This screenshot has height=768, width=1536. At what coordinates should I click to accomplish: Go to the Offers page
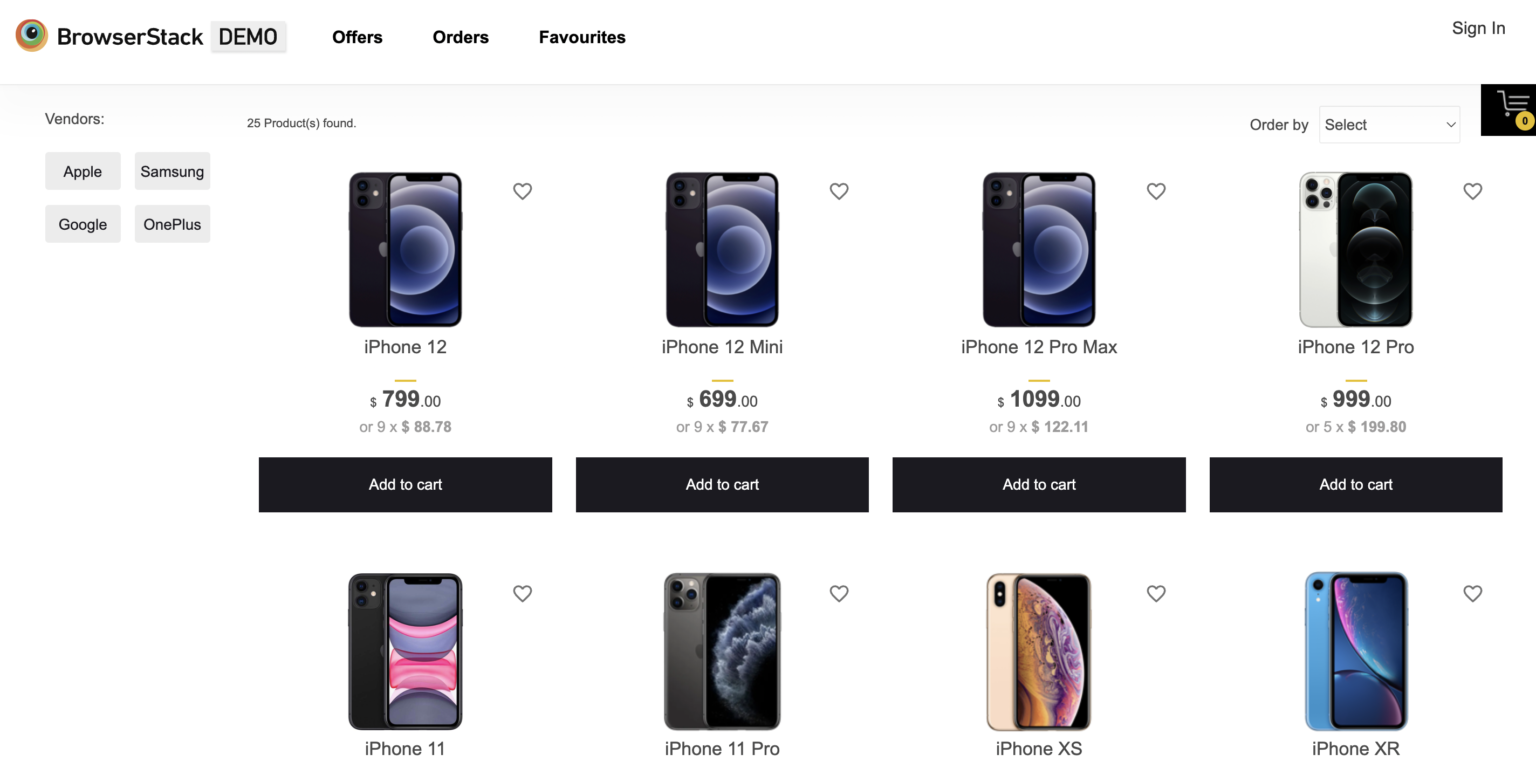tap(357, 37)
